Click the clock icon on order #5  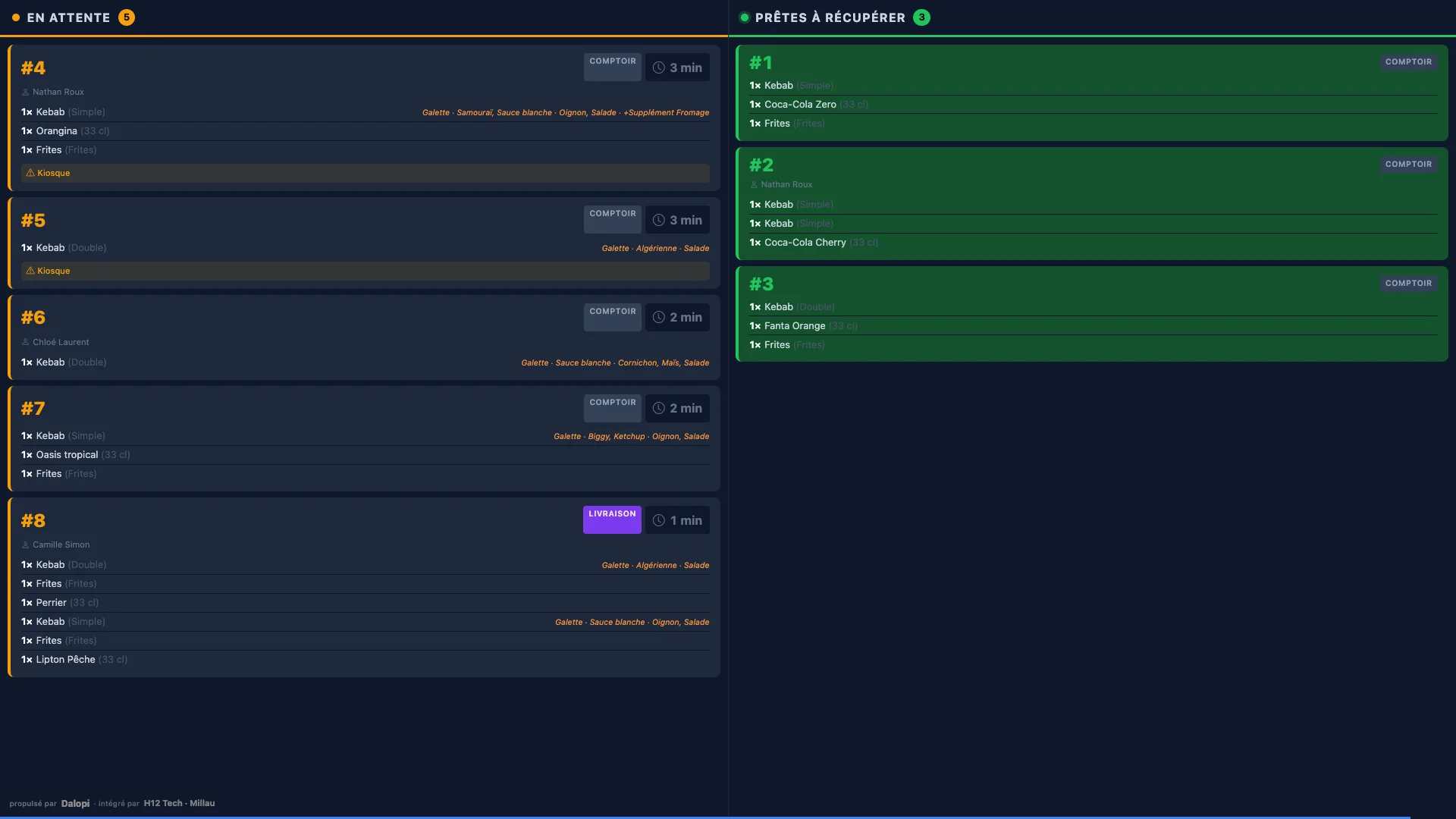(659, 220)
